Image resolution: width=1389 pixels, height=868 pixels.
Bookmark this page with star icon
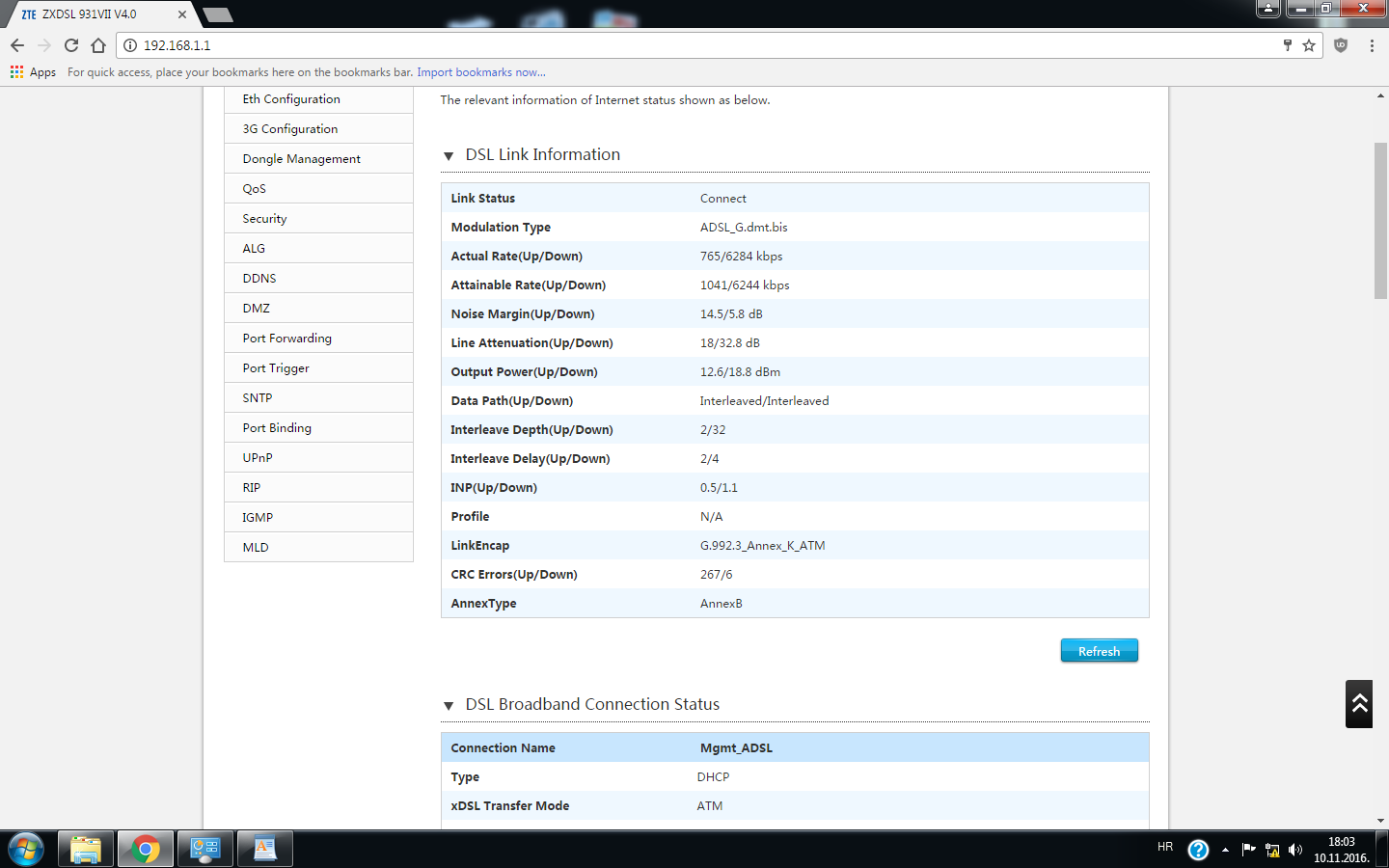coord(1309,45)
